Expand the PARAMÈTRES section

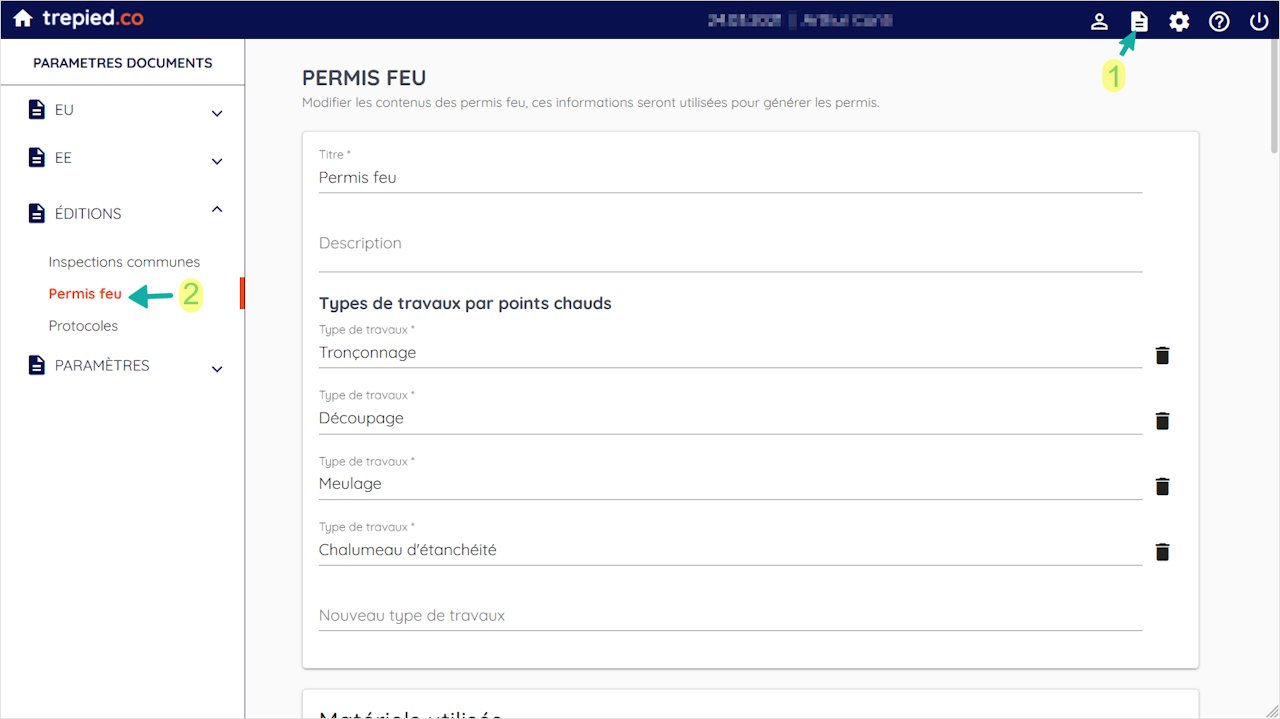[x=217, y=369]
